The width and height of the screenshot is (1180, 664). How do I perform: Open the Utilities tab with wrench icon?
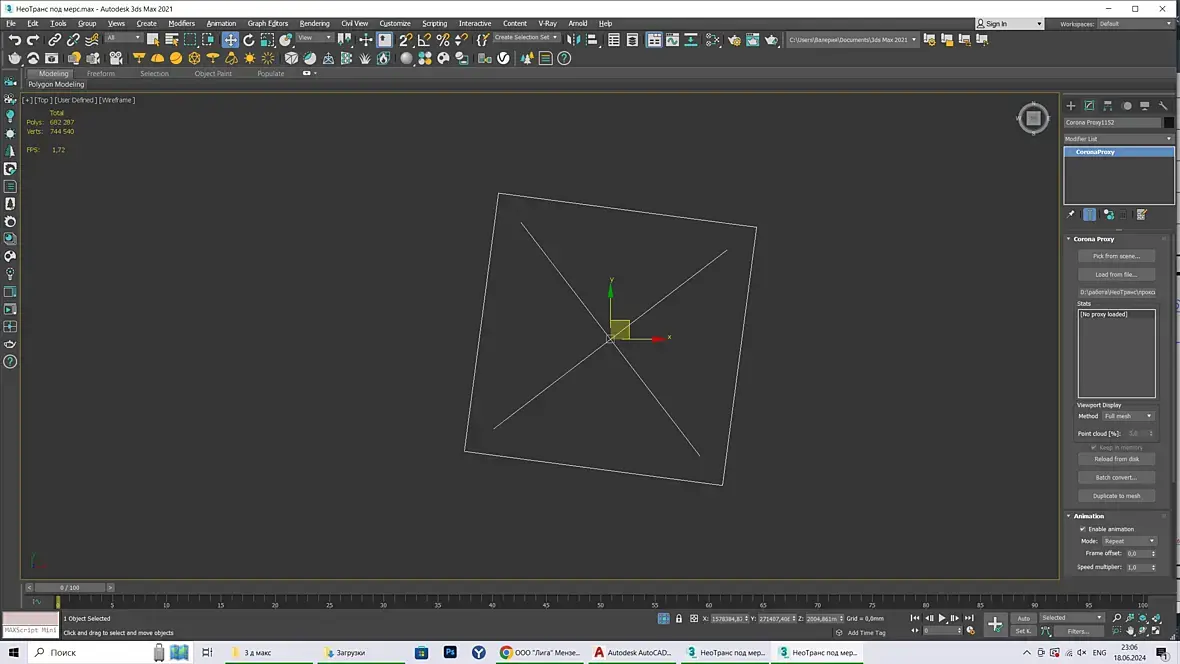pyautogui.click(x=1163, y=105)
